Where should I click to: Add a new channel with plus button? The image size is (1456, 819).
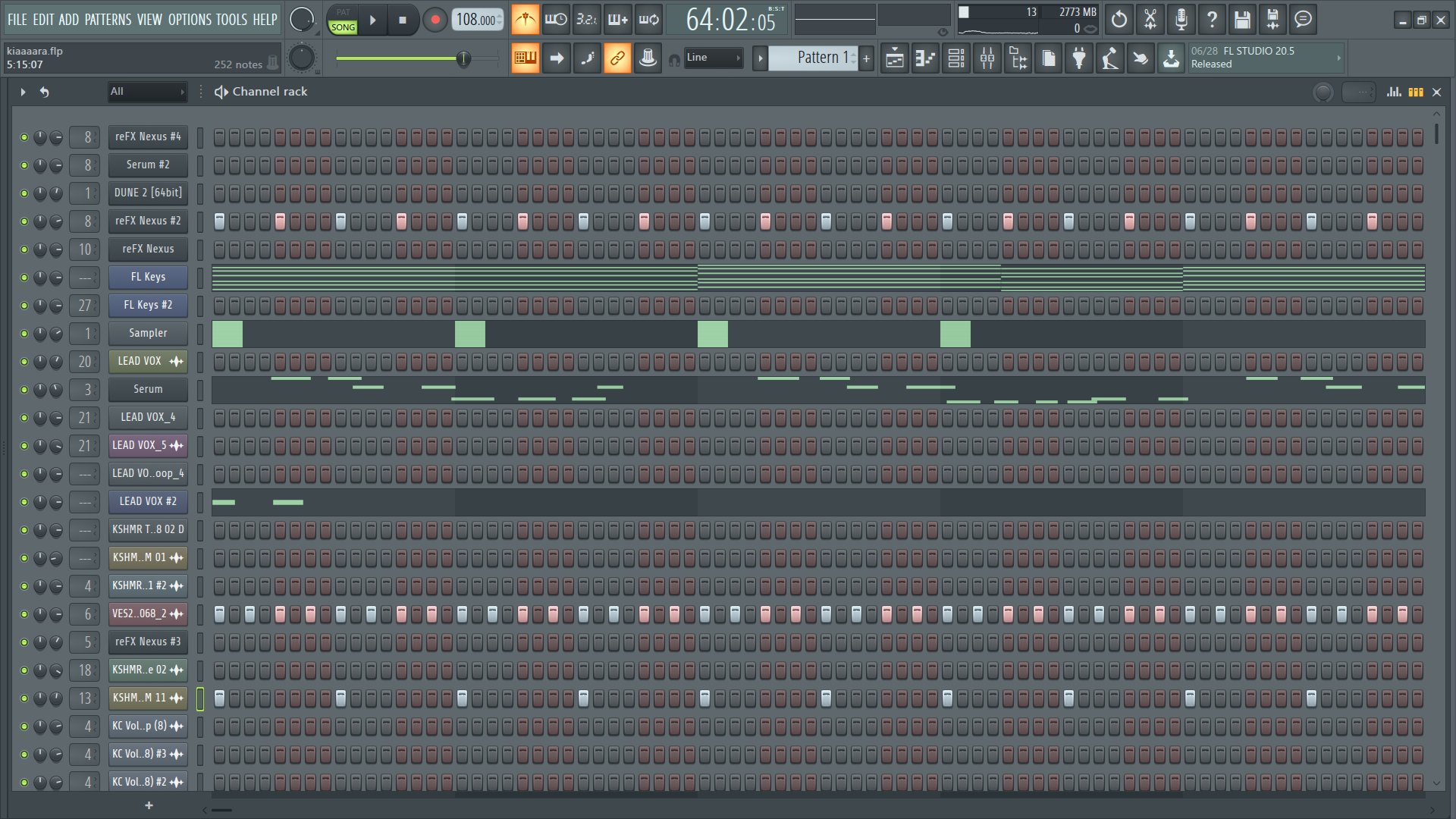(x=149, y=805)
